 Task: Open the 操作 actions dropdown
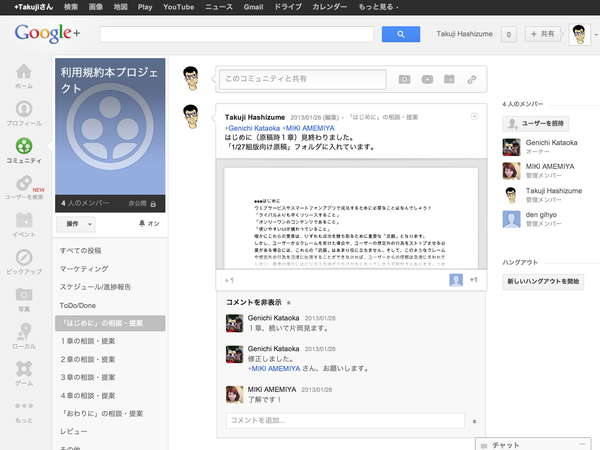76,224
